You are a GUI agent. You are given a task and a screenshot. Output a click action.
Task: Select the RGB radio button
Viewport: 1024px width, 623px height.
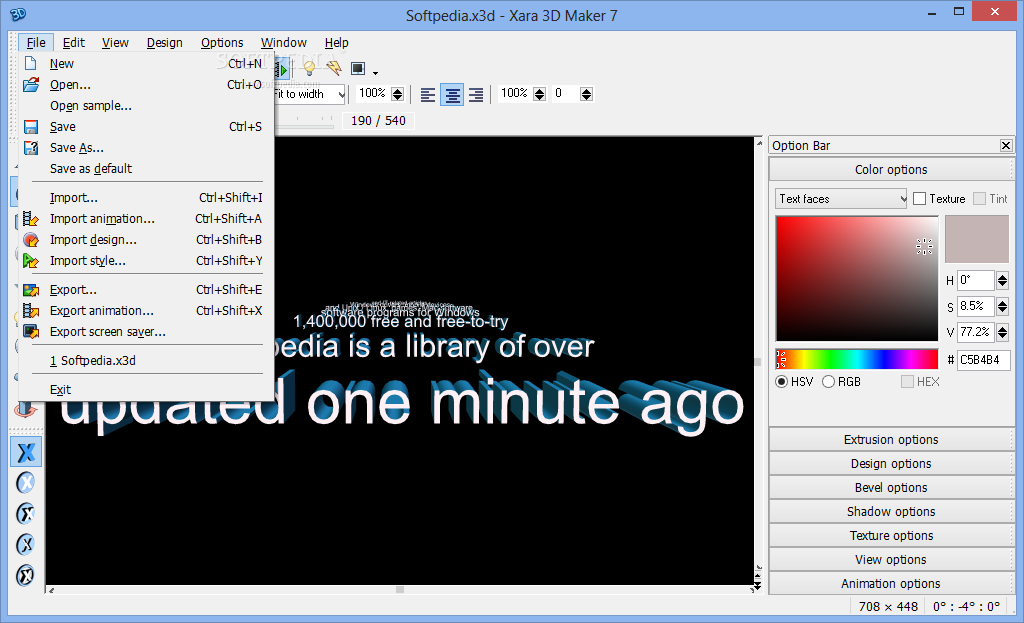[x=828, y=381]
